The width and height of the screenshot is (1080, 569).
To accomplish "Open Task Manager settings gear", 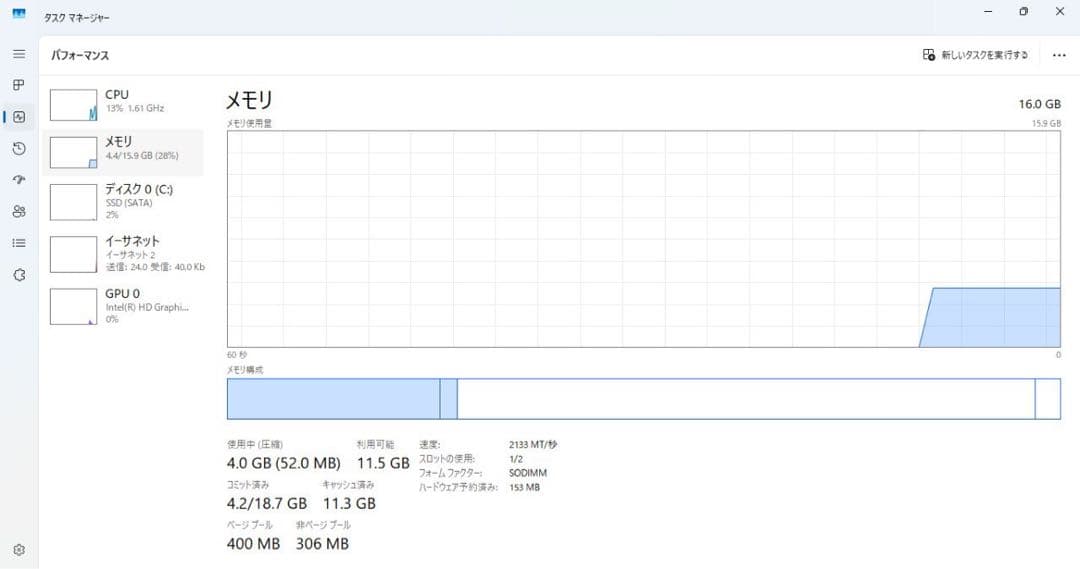I will pos(19,550).
